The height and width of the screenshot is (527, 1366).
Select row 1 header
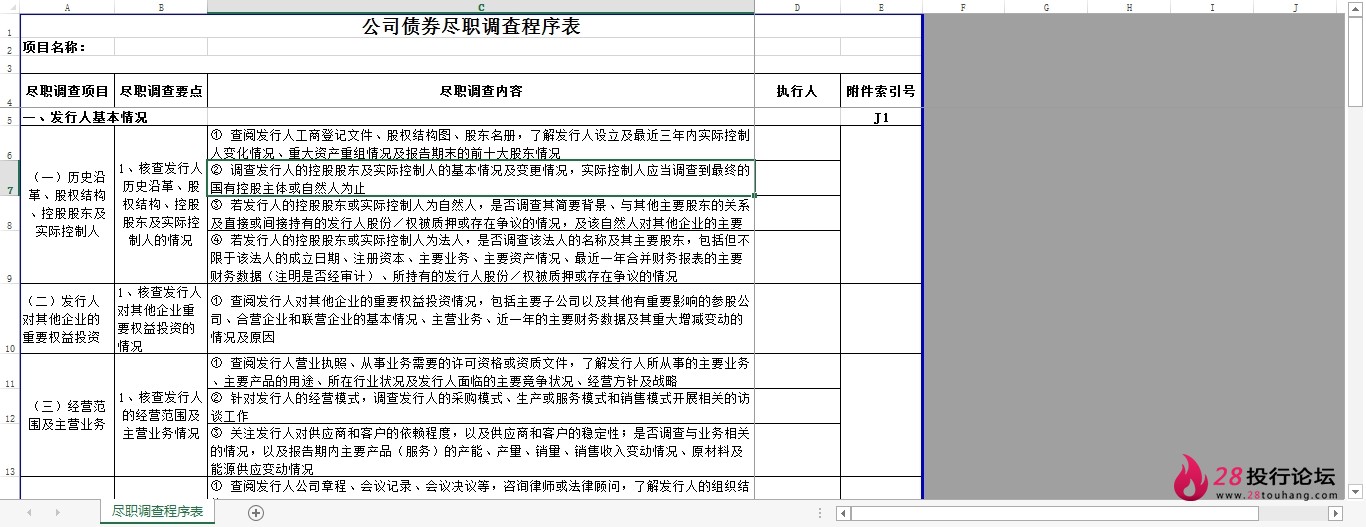[10, 26]
